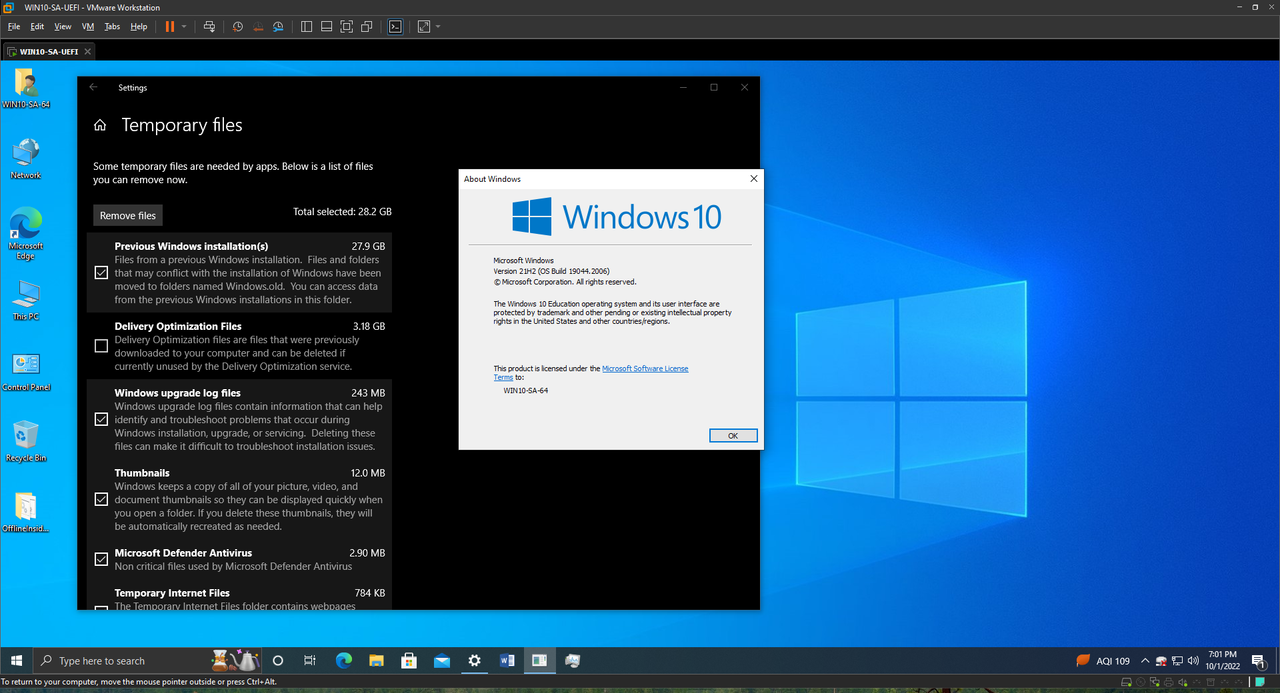Close the About Windows dialog
Image resolution: width=1280 pixels, height=693 pixels.
(753, 179)
